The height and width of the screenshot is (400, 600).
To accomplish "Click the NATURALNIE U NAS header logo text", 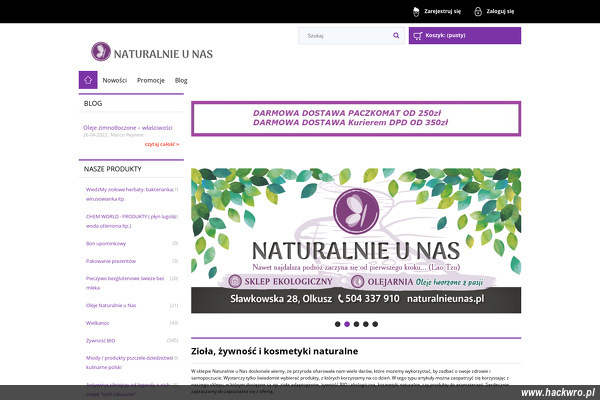I will pyautogui.click(x=163, y=54).
